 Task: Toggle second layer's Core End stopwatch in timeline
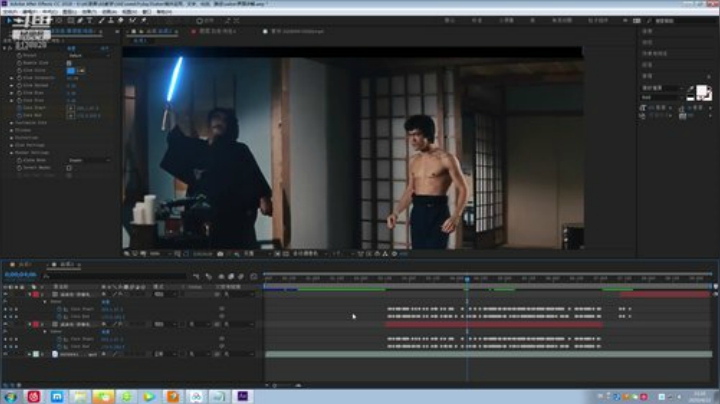pyautogui.click(x=59, y=347)
